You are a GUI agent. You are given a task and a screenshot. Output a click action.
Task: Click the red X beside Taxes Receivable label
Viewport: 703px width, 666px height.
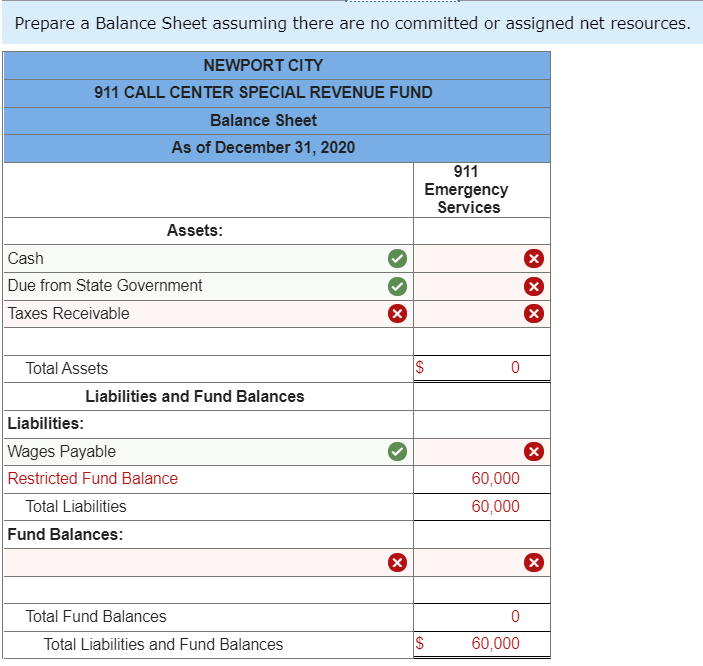coord(397,313)
